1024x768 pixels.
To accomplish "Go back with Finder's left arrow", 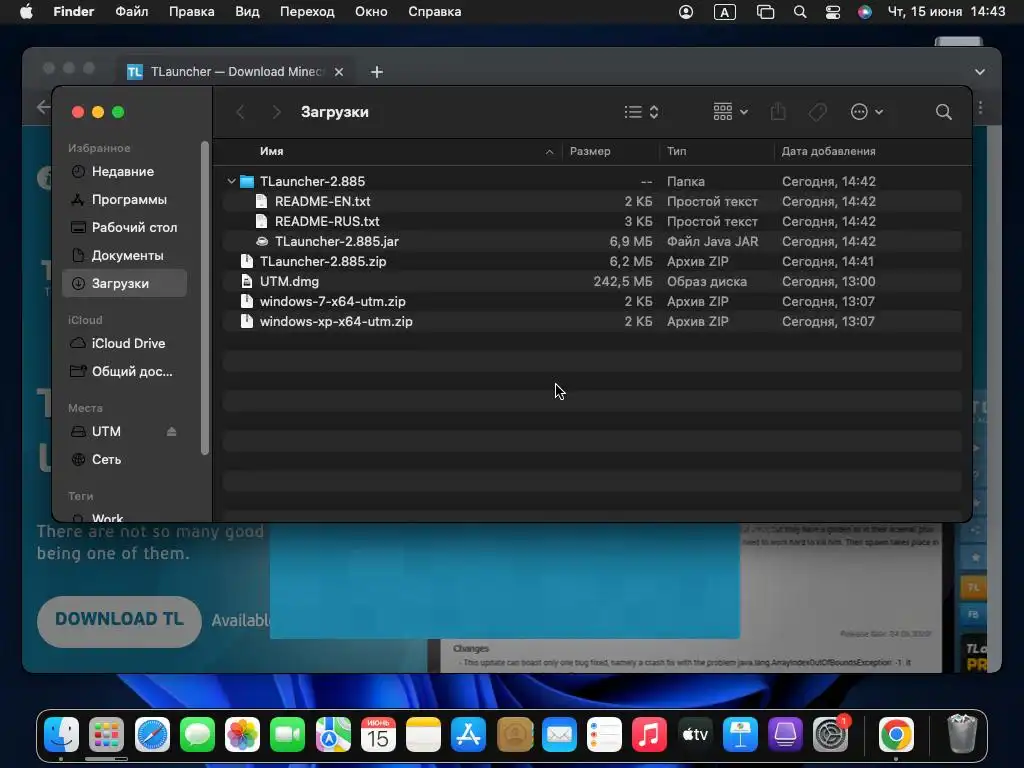I will 240,112.
